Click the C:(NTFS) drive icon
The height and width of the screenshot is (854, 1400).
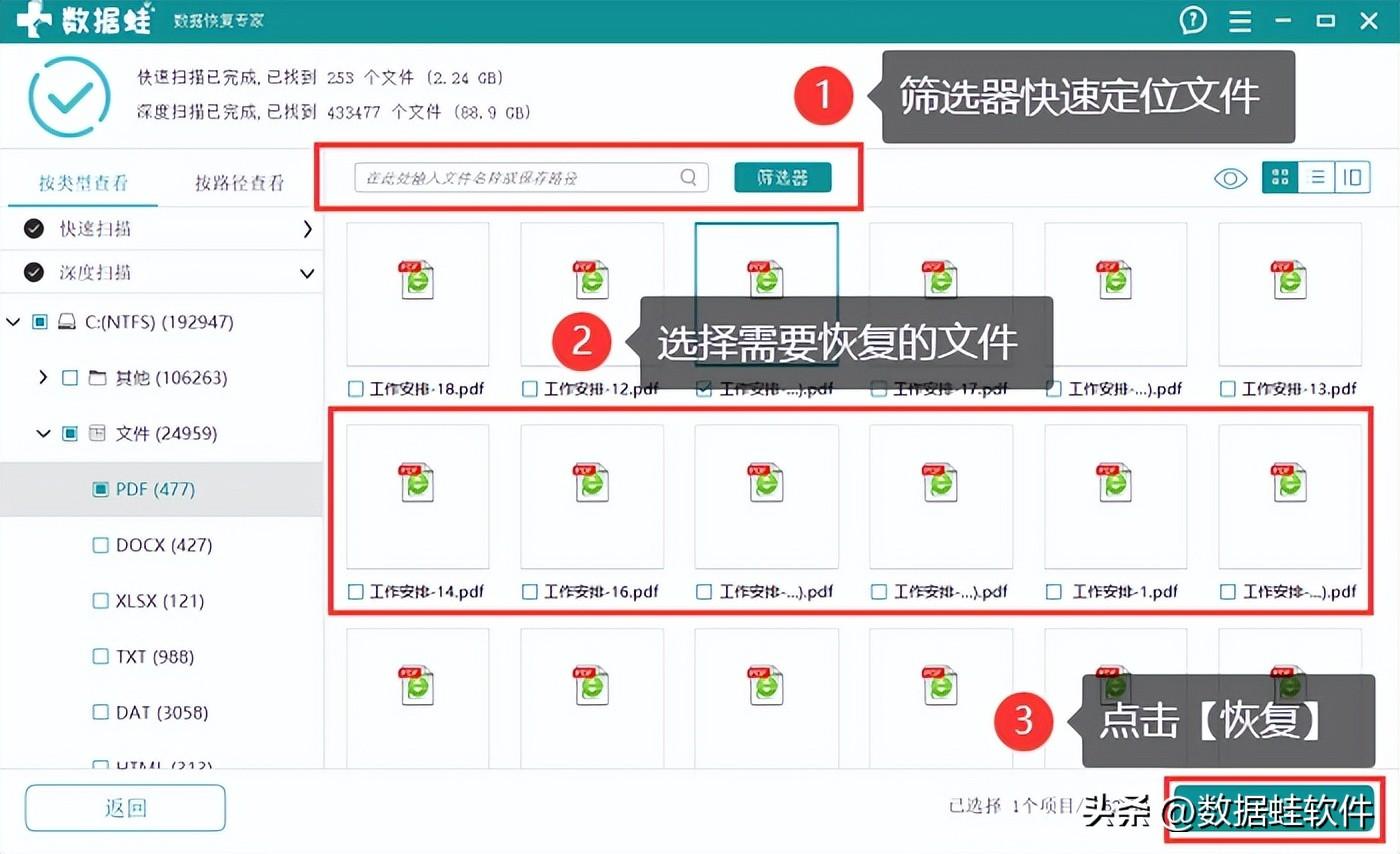[x=67, y=322]
